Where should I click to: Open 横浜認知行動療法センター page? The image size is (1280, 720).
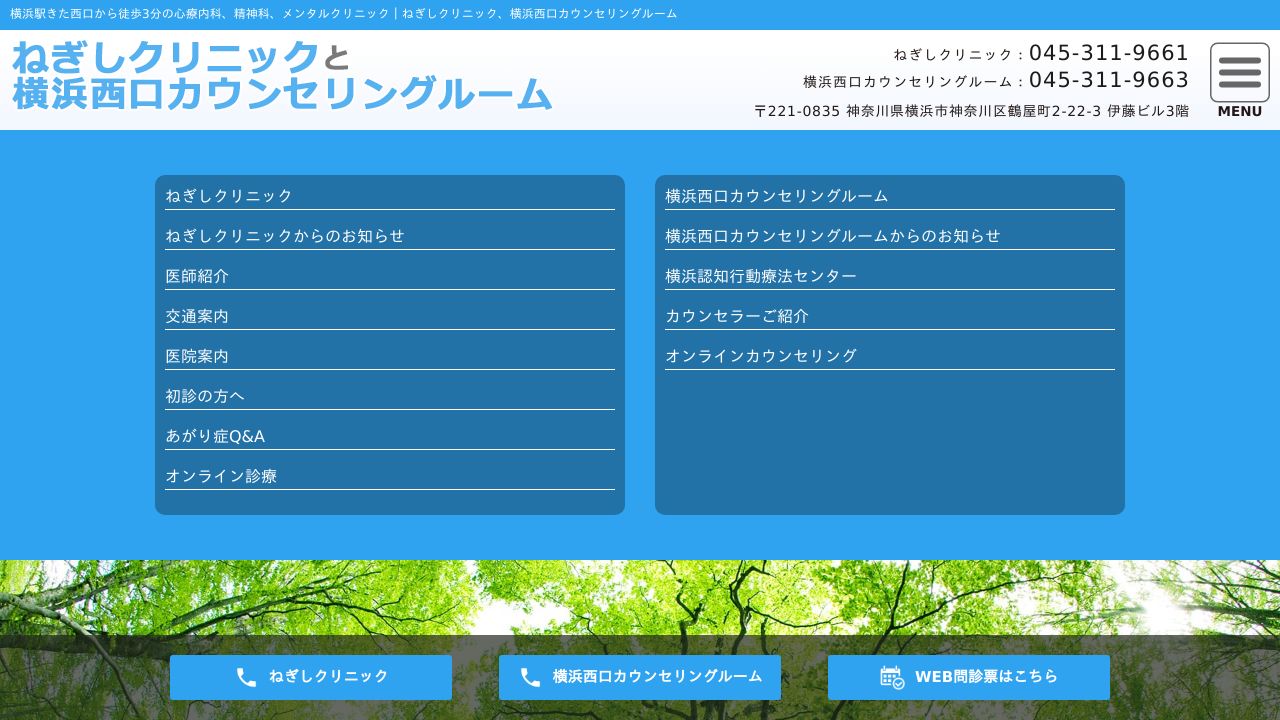[760, 276]
